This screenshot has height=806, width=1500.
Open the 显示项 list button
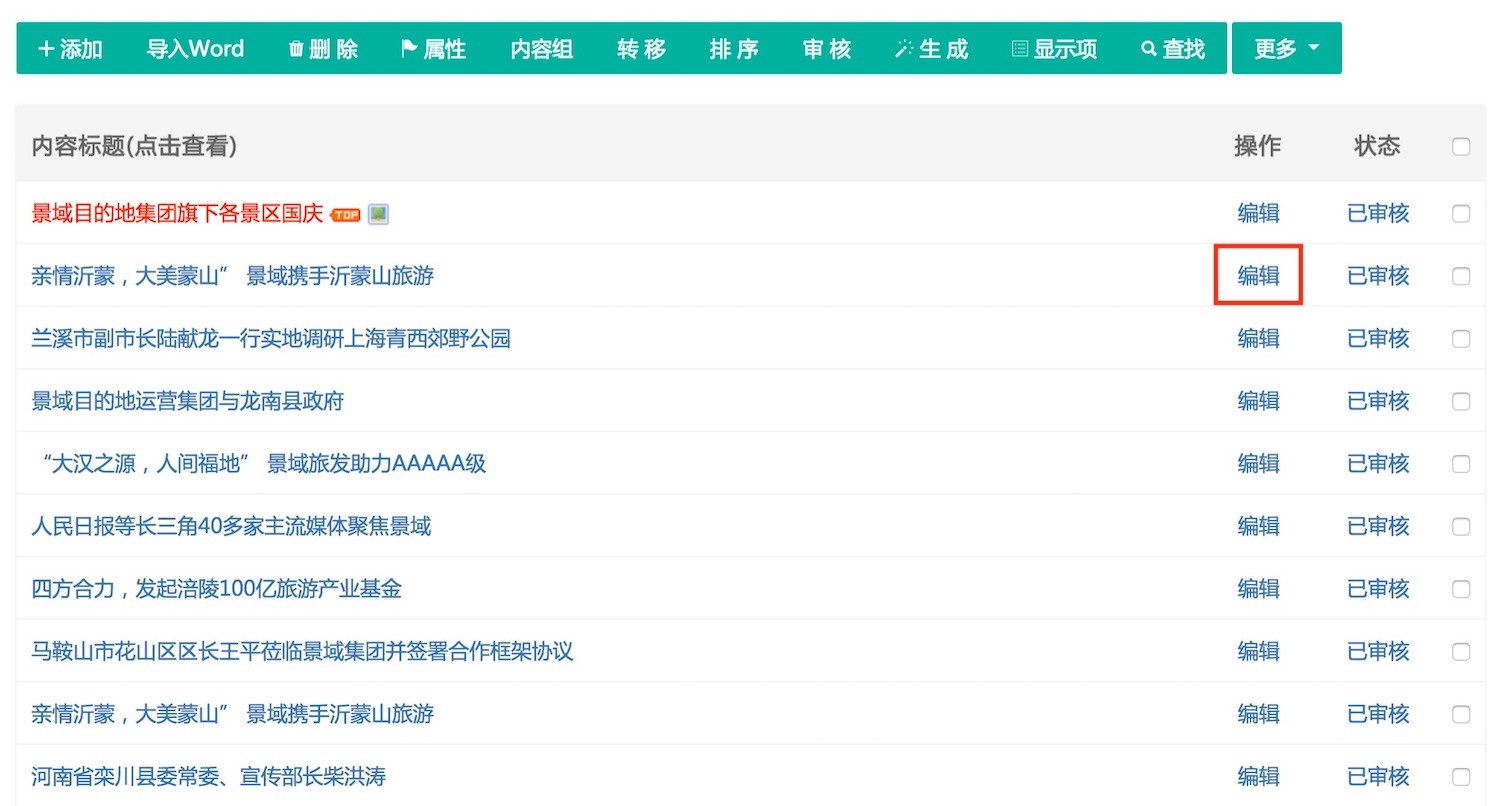click(1054, 49)
